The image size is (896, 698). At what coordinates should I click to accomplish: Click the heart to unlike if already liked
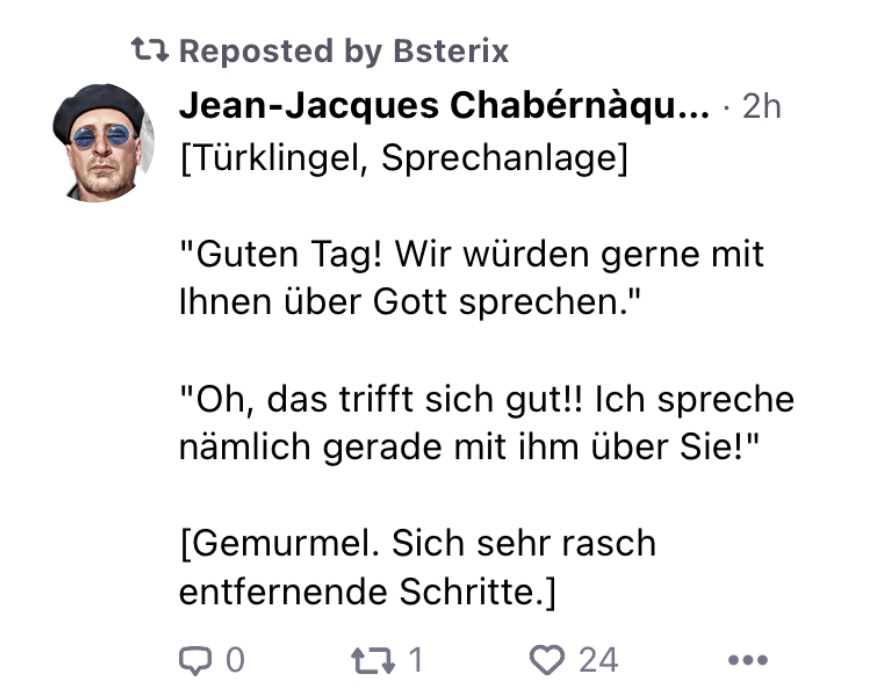545,660
